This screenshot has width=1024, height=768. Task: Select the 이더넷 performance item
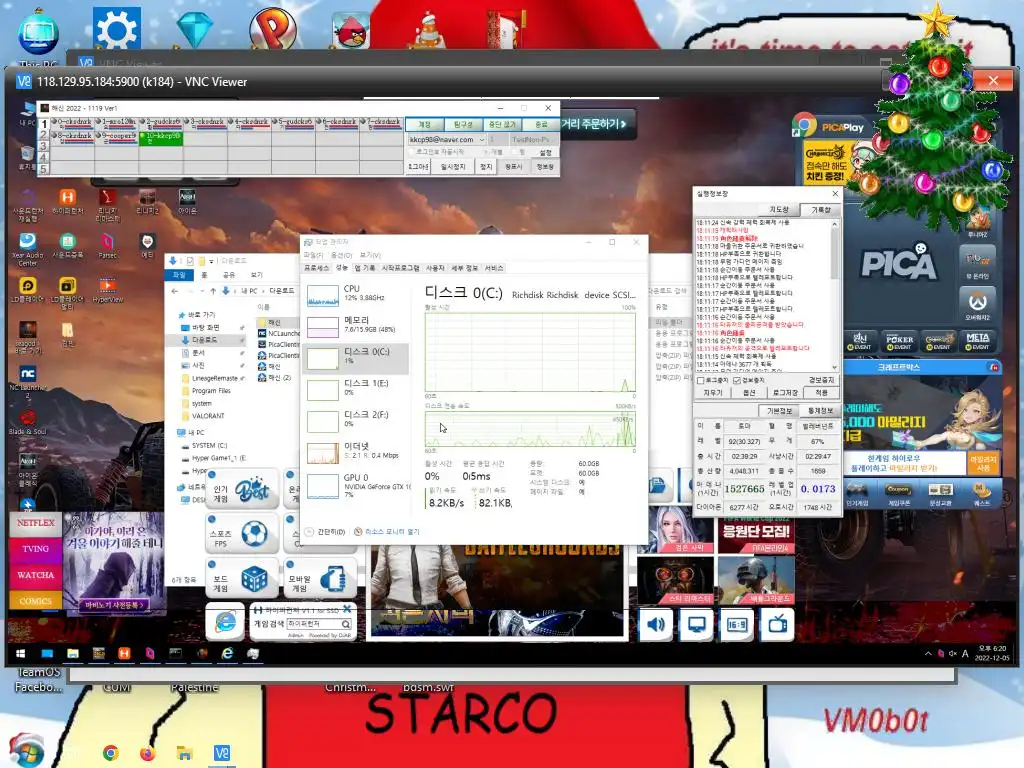[x=357, y=452]
